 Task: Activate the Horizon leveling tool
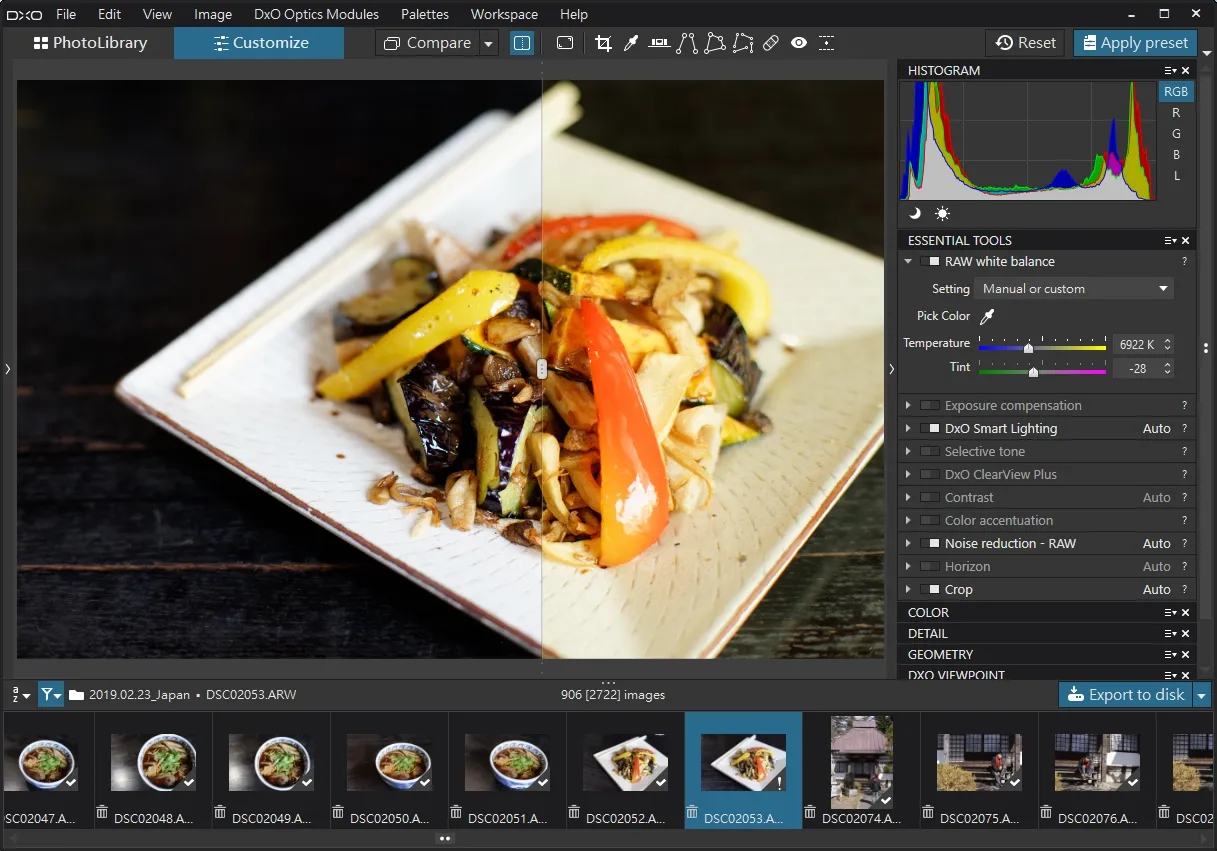[659, 43]
